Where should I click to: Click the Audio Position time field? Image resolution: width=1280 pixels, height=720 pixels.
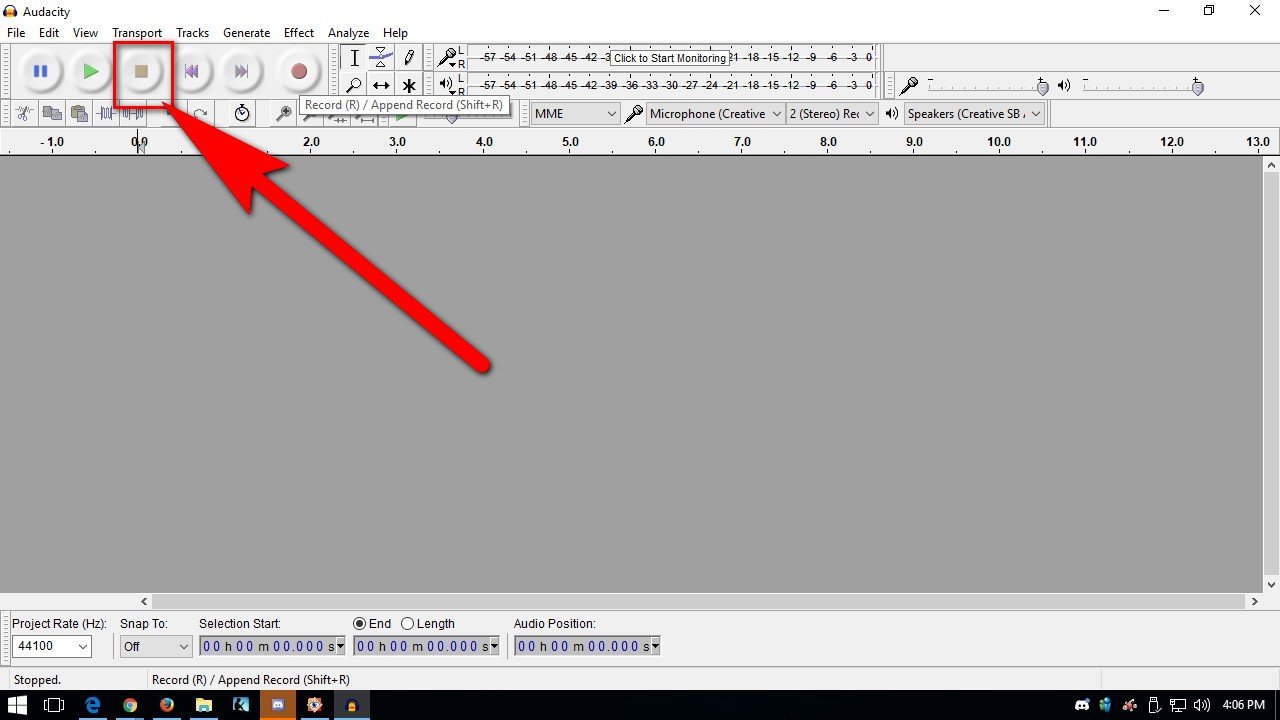(x=587, y=646)
